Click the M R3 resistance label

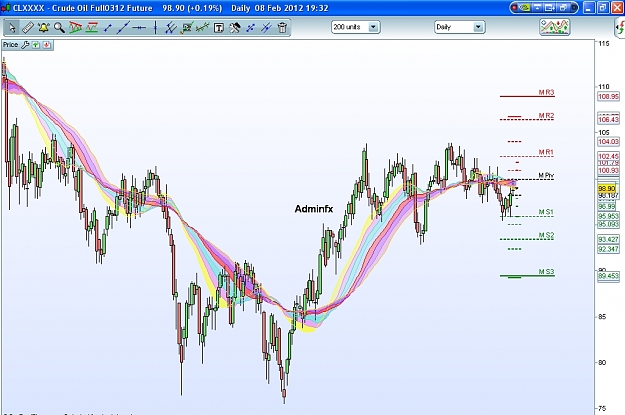tap(546, 92)
